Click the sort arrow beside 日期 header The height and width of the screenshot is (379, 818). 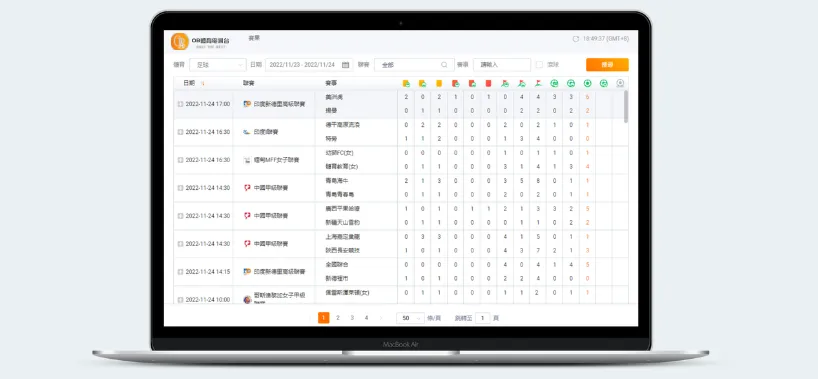(x=202, y=83)
